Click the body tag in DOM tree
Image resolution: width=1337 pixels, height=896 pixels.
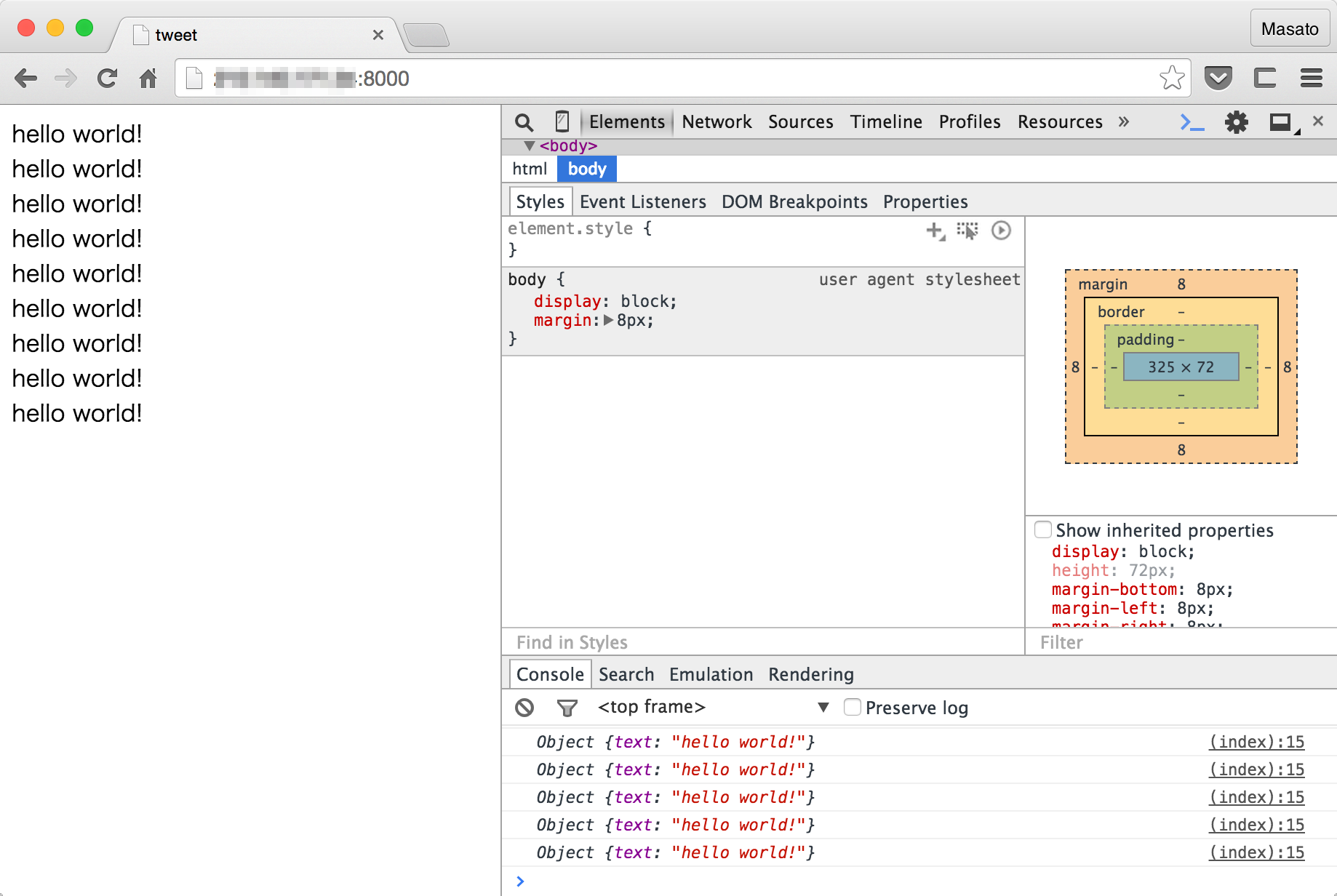point(568,145)
